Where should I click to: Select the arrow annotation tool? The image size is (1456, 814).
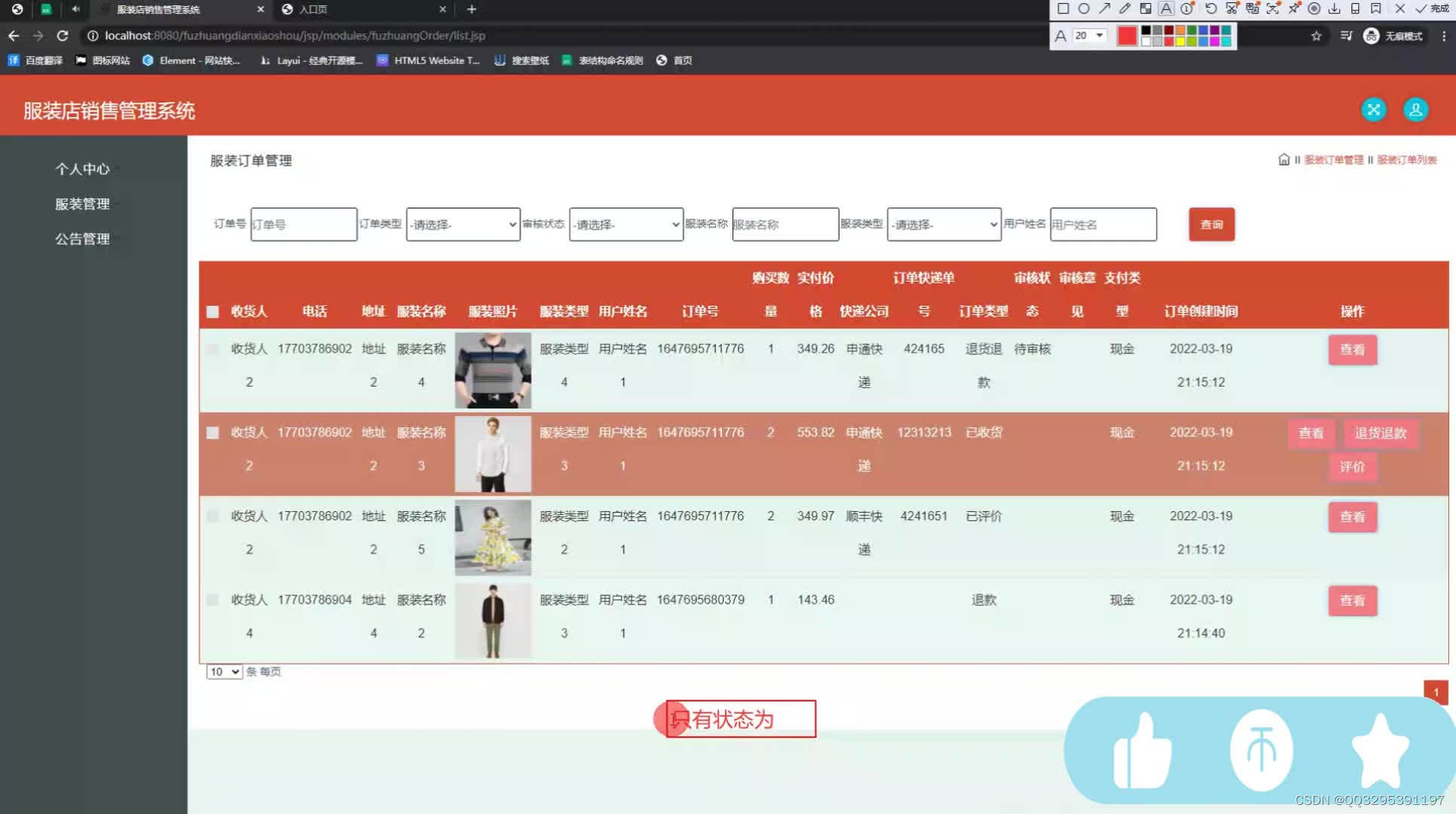click(1104, 8)
